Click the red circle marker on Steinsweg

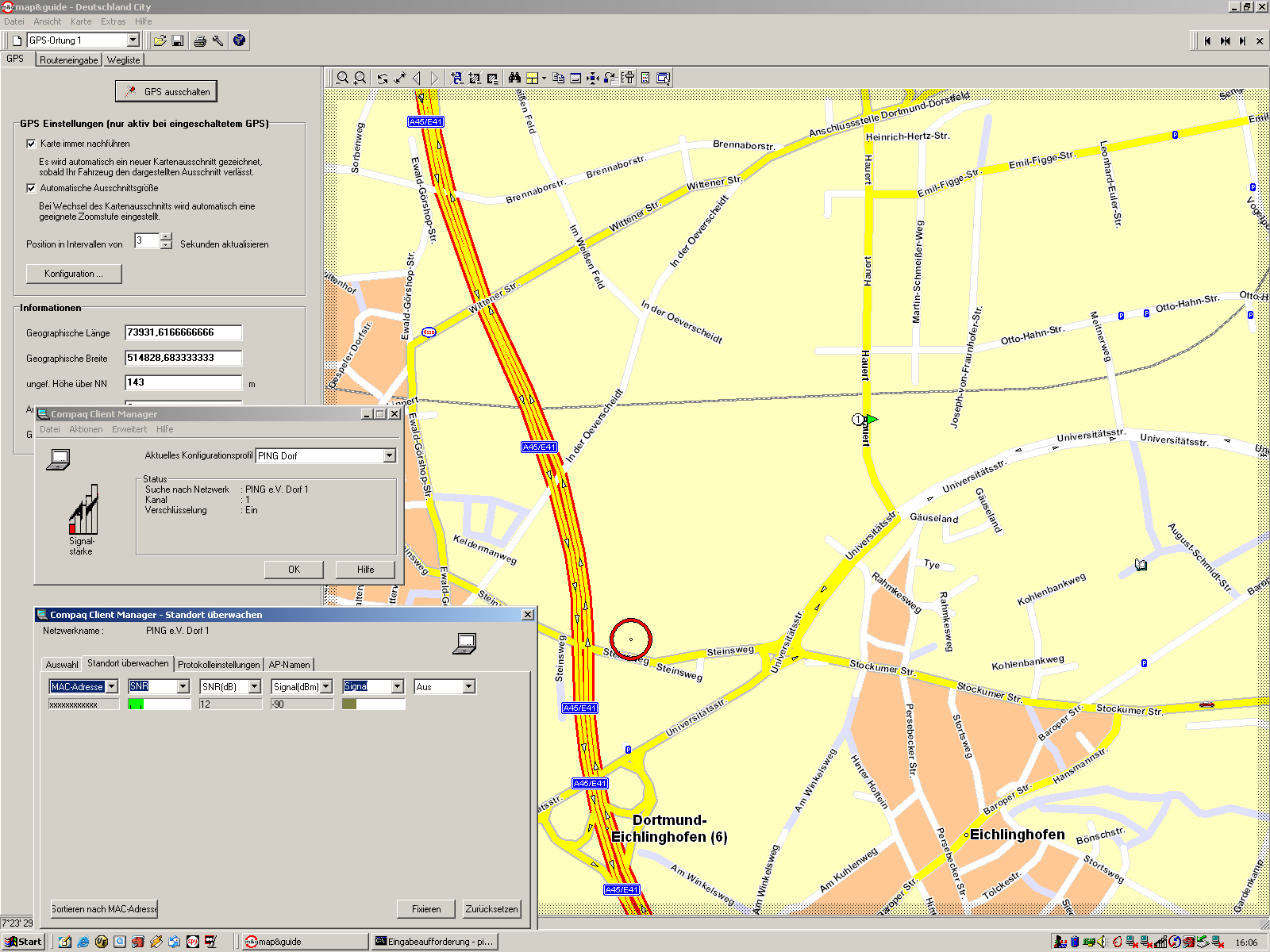coord(631,639)
